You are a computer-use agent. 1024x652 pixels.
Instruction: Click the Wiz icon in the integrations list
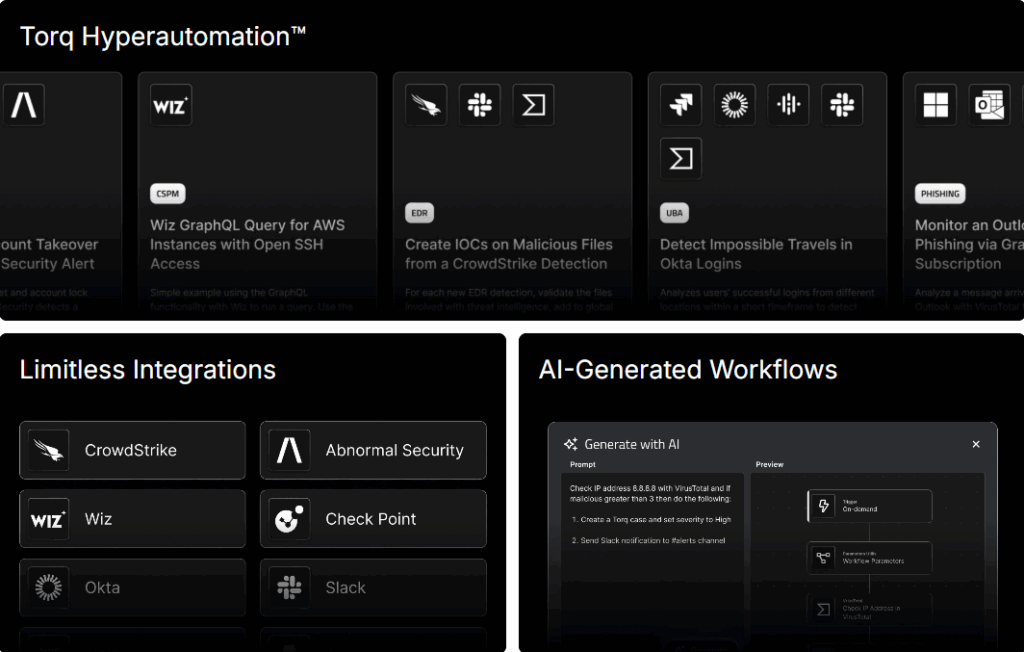click(48, 519)
